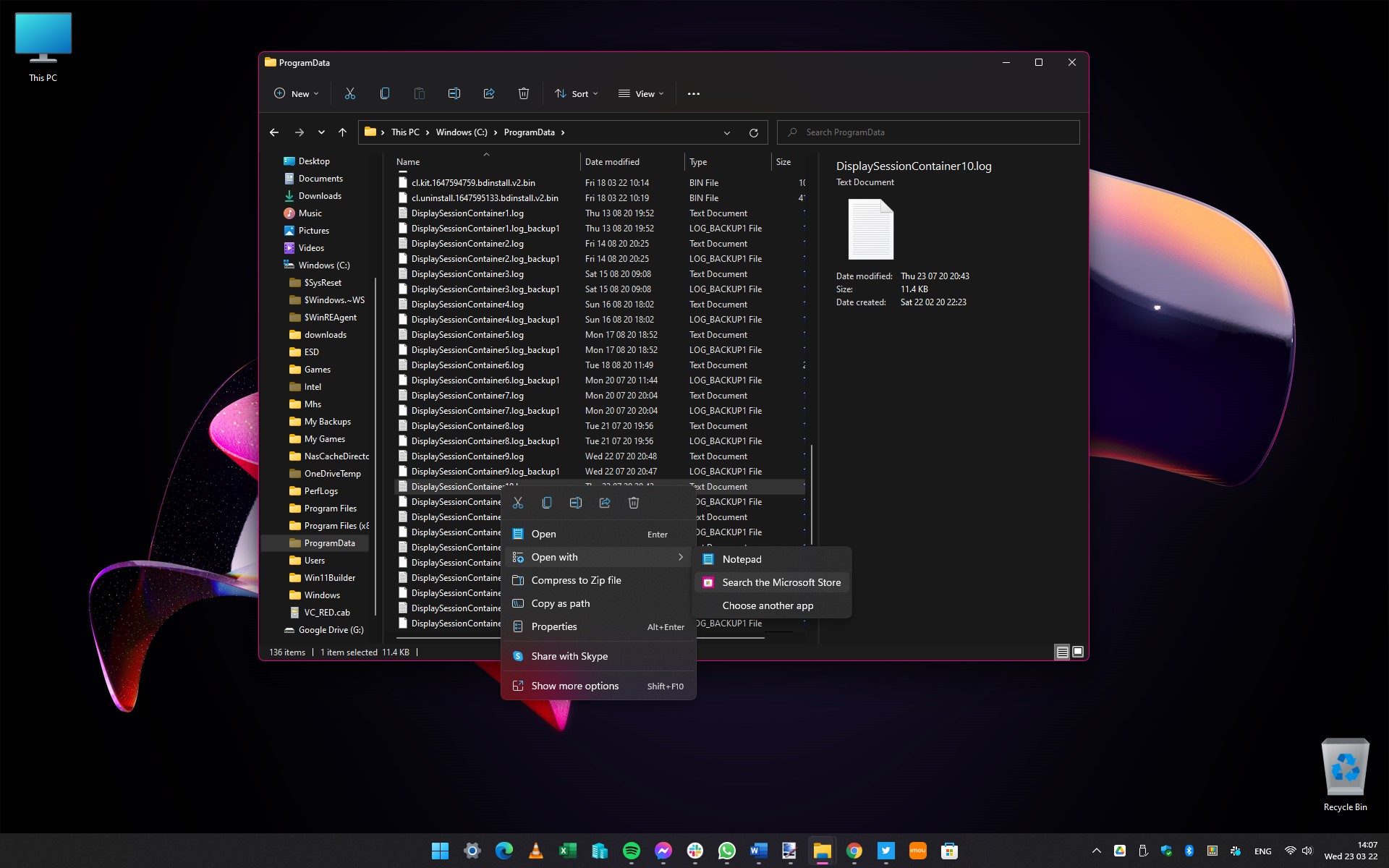
Task: Select the Copy icon in the context menu toolbar
Action: [547, 502]
